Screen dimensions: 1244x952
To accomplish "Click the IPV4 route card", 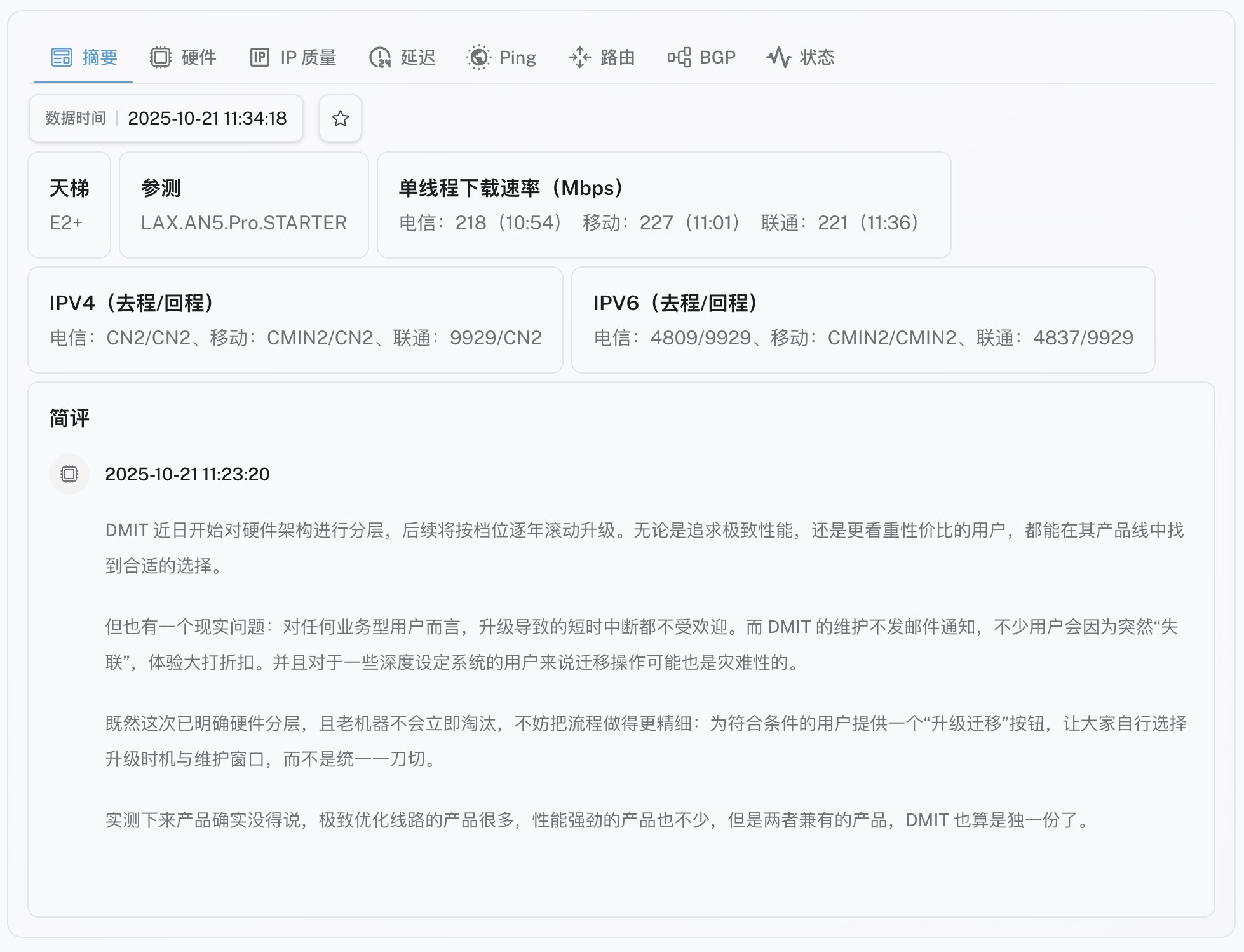I will coord(295,320).
